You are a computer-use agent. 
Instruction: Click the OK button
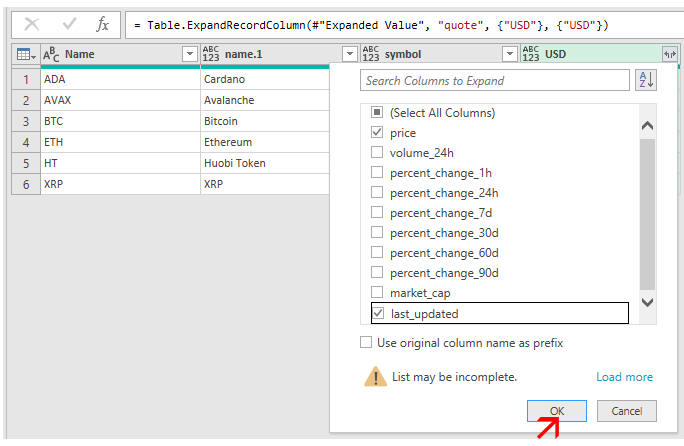point(557,411)
